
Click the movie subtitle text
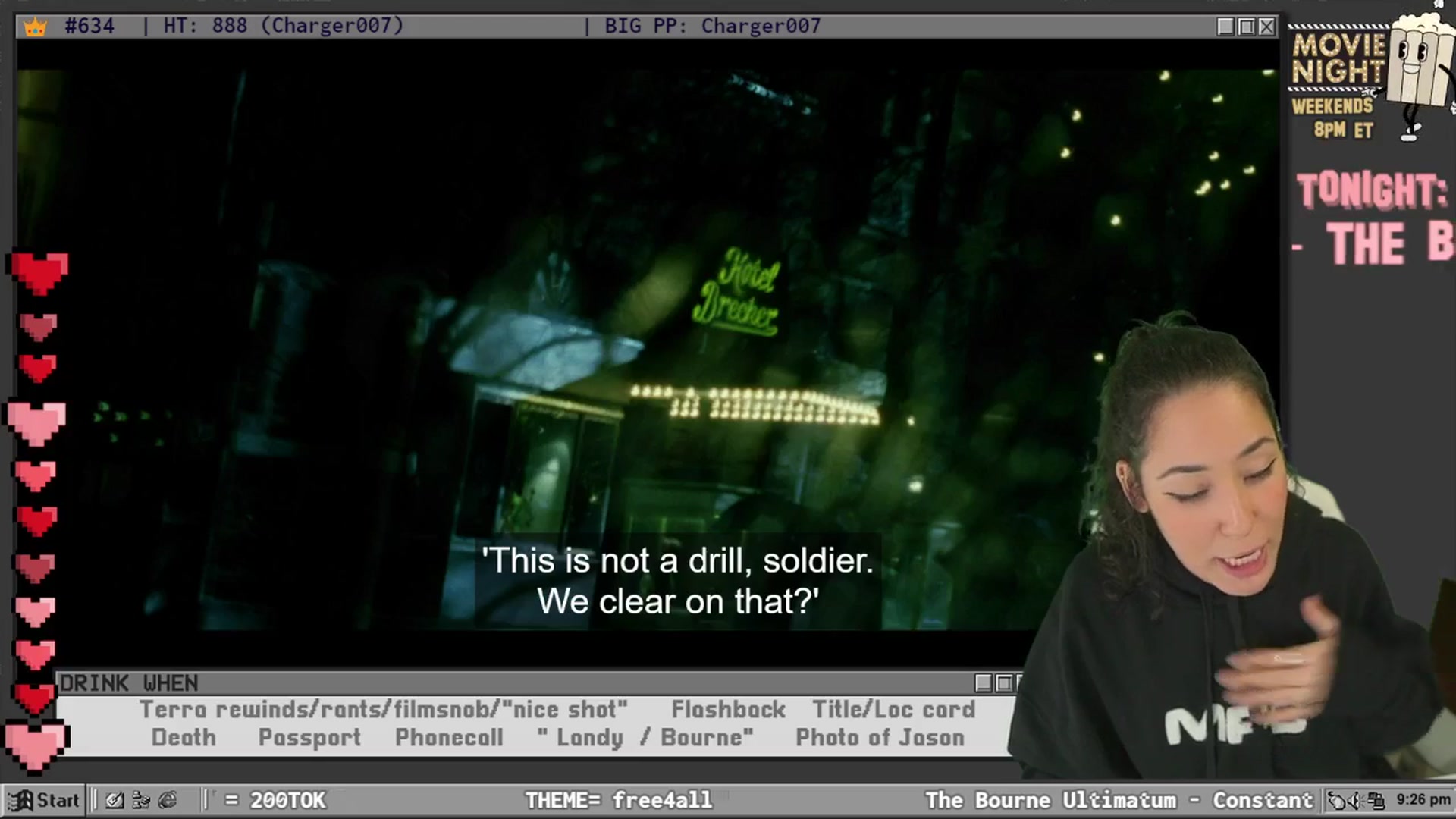[x=677, y=581]
